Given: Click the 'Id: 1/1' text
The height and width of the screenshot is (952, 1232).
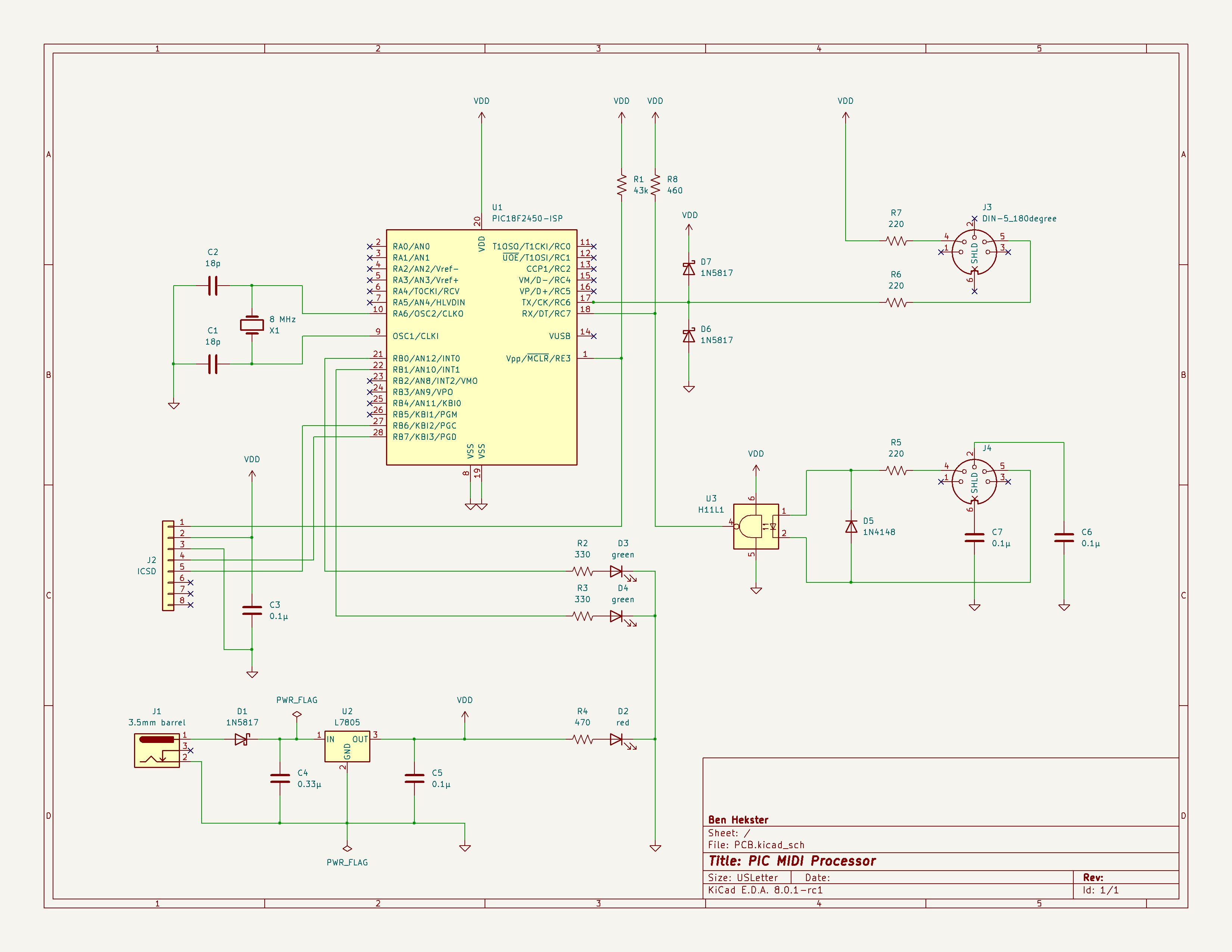Looking at the screenshot, I should click(1100, 890).
